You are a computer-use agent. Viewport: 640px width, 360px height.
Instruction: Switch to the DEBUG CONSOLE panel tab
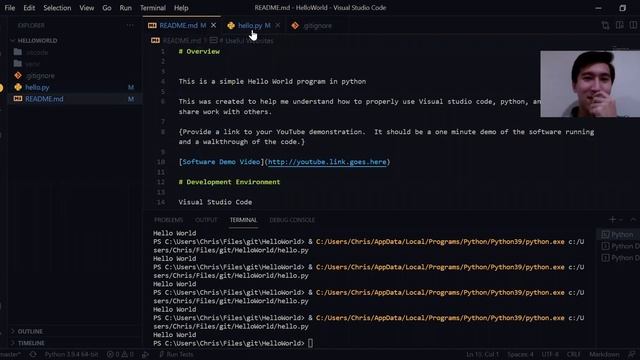pos(292,220)
